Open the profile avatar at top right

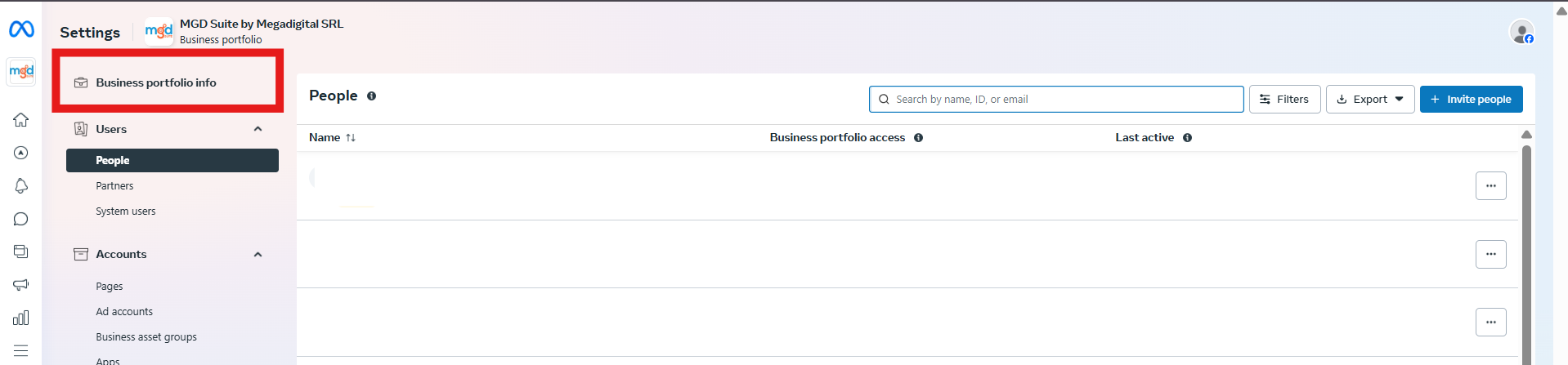click(x=1521, y=33)
